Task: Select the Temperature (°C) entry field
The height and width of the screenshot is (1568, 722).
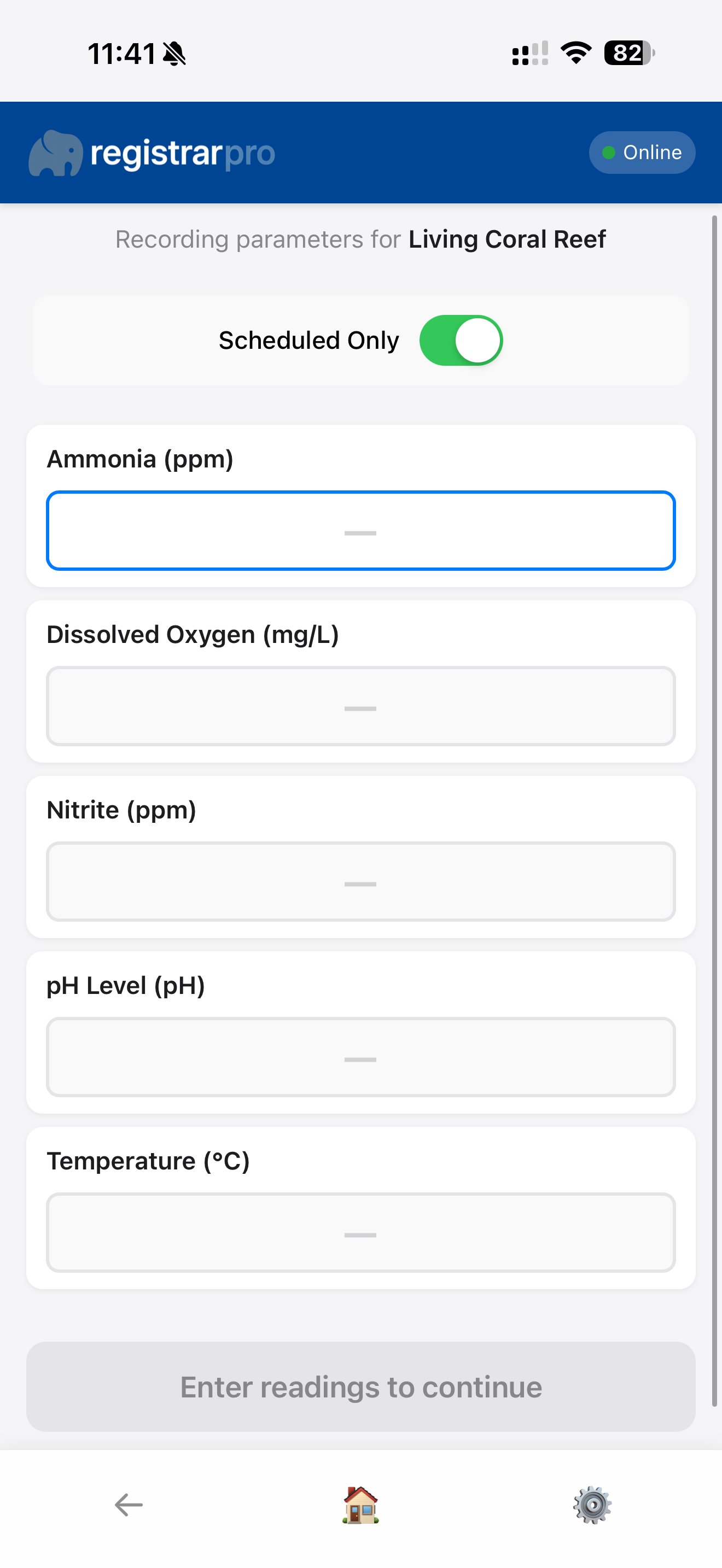Action: tap(360, 1233)
